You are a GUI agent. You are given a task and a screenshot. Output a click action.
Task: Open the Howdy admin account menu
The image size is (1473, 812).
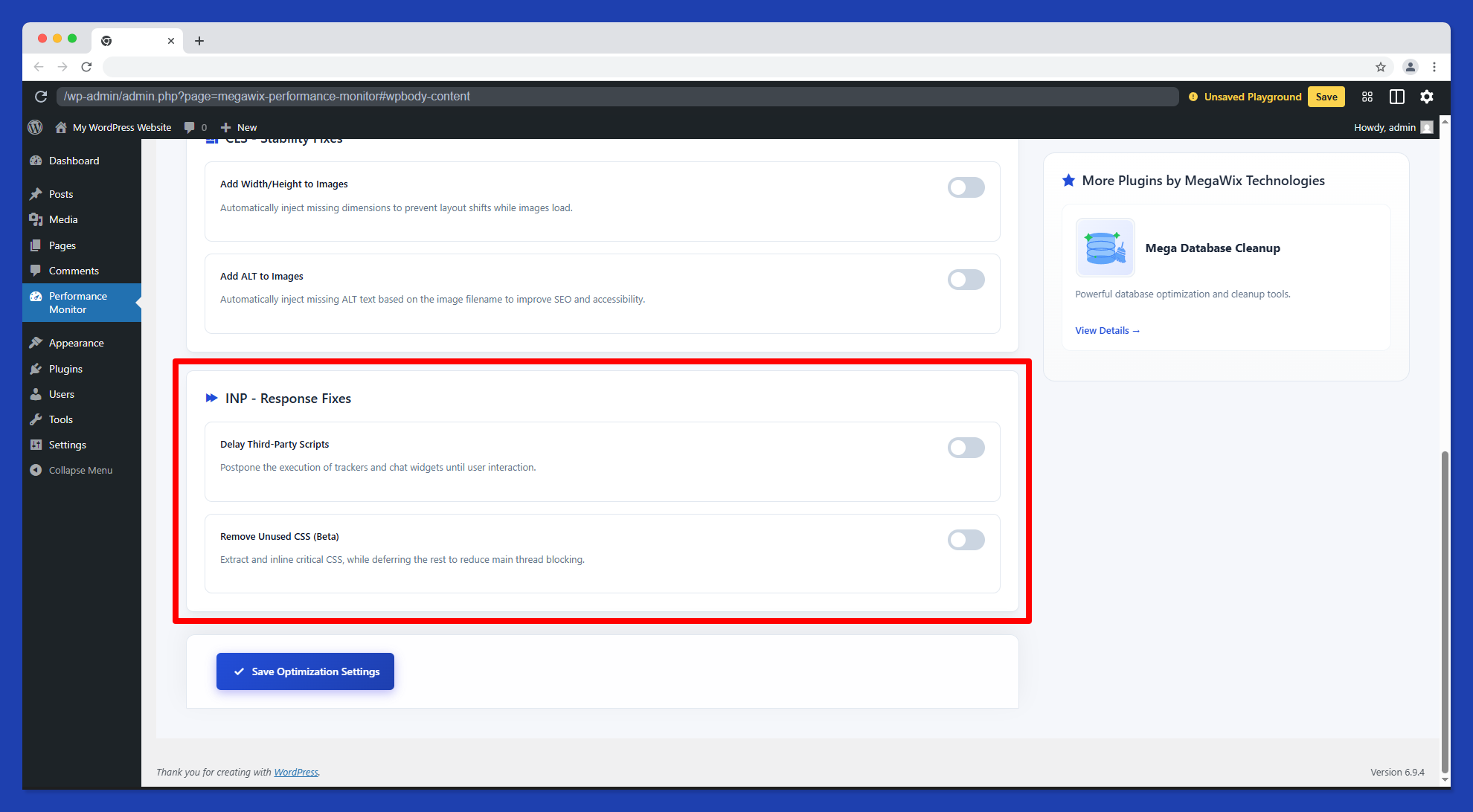tap(1385, 127)
